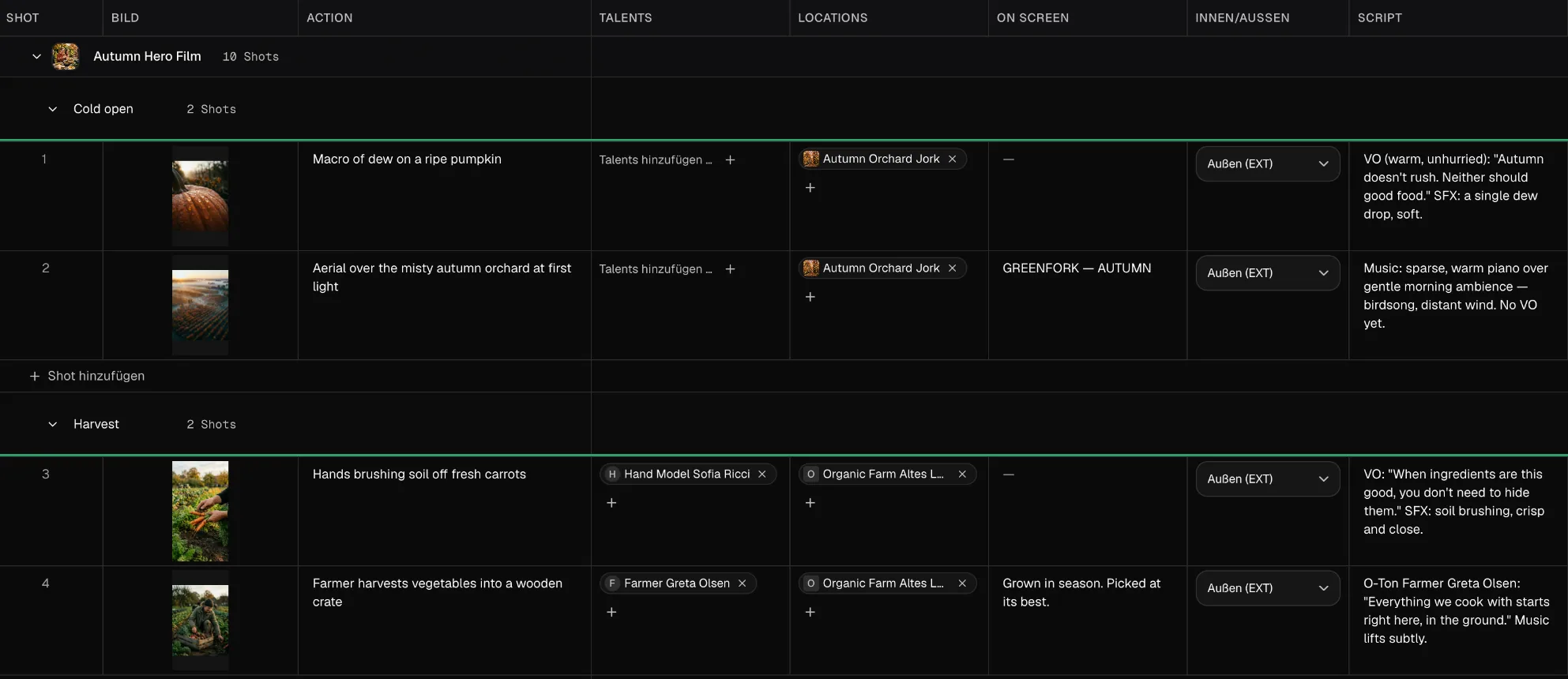Remove Farmer Greta Olsen talent chip

coord(743,583)
